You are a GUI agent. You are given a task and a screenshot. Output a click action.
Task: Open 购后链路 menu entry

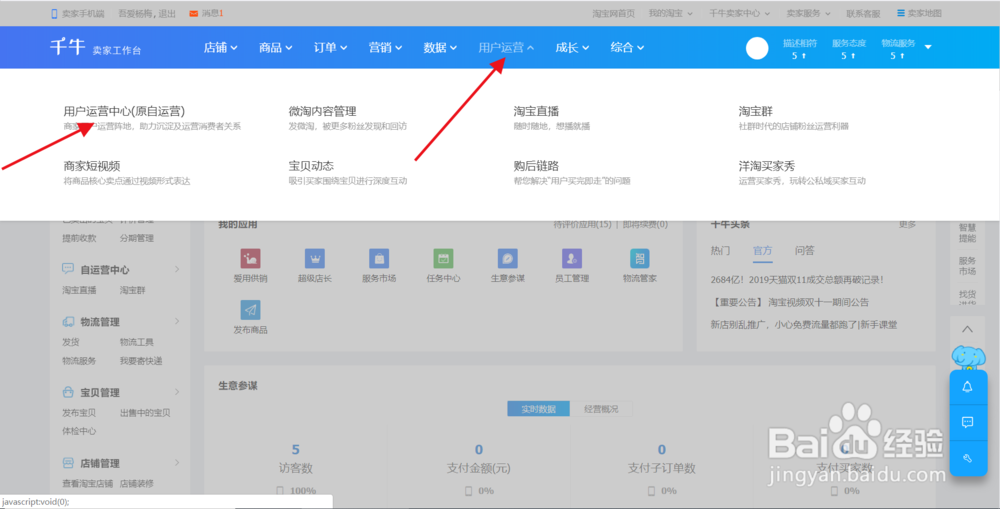536,166
